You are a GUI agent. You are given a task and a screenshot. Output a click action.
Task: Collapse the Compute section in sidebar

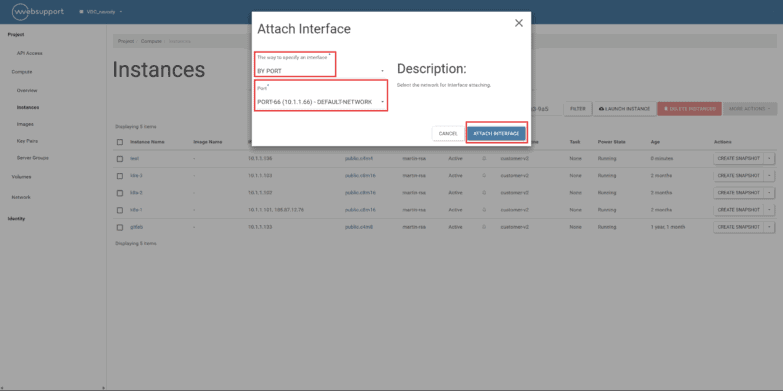[21, 72]
